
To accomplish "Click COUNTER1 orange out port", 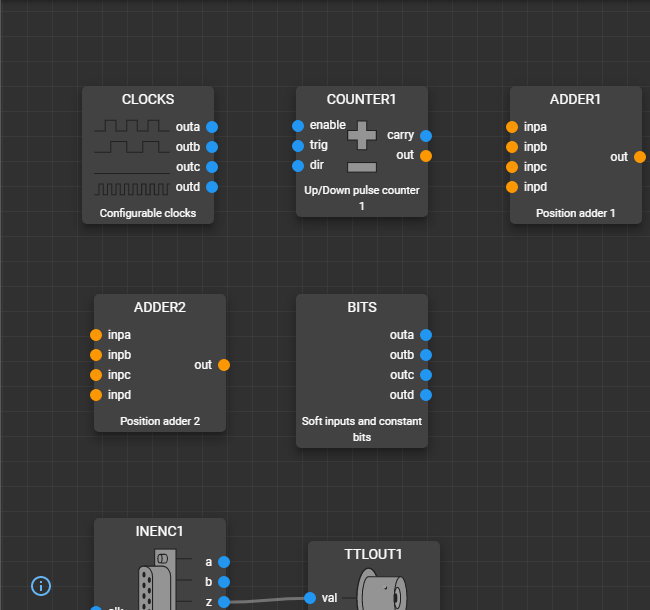I will point(426,156).
